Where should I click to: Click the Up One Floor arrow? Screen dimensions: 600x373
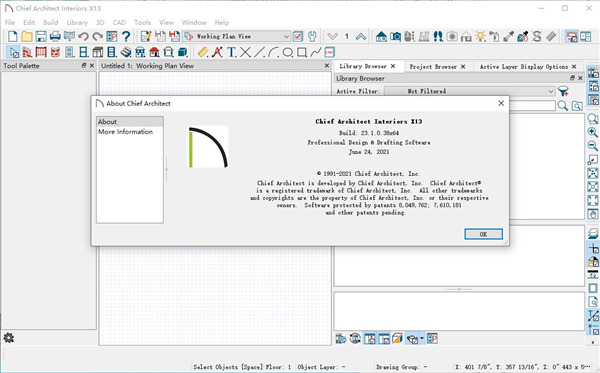pyautogui.click(x=360, y=36)
